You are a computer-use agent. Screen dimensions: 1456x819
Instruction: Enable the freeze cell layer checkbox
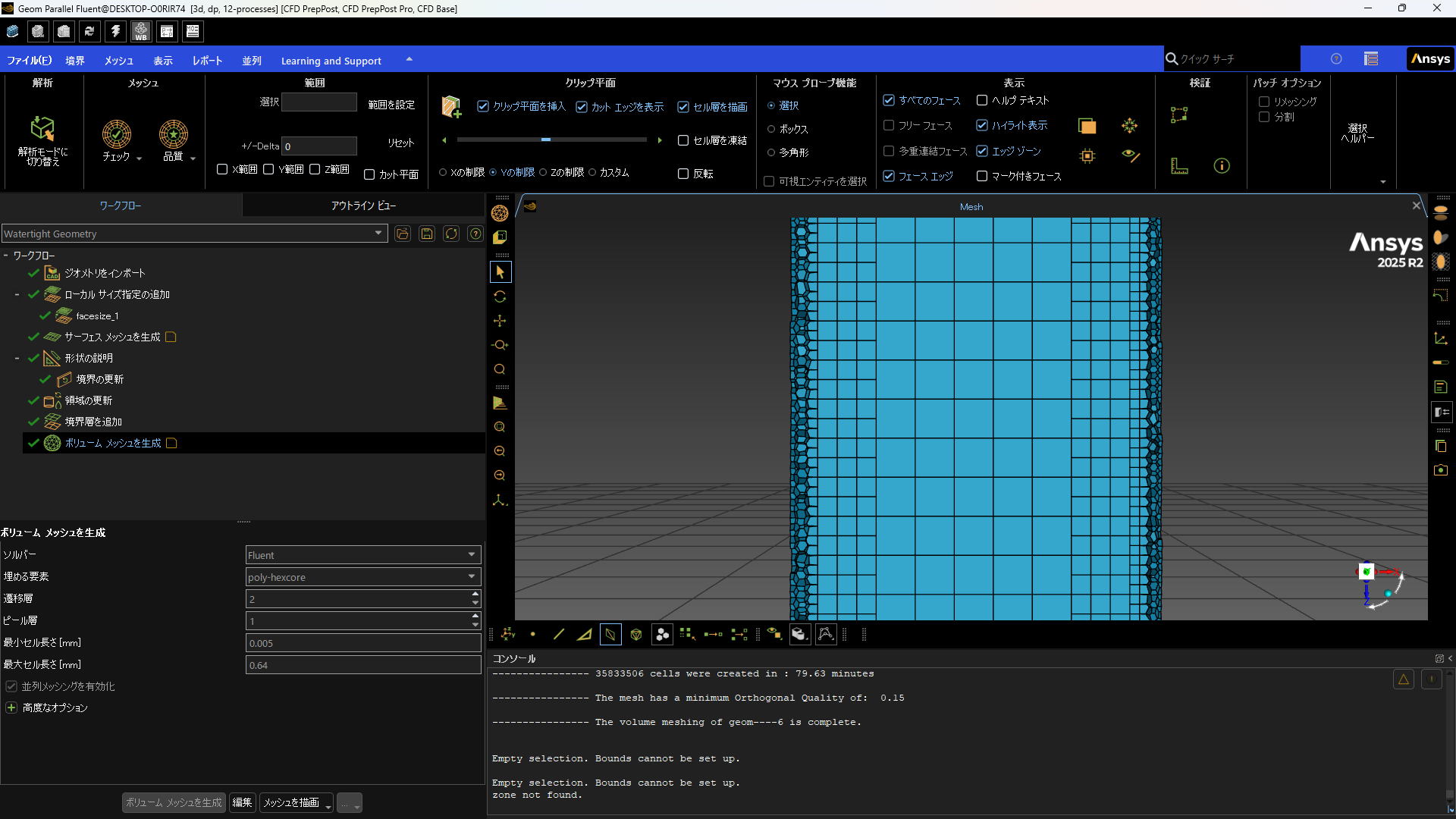(683, 140)
